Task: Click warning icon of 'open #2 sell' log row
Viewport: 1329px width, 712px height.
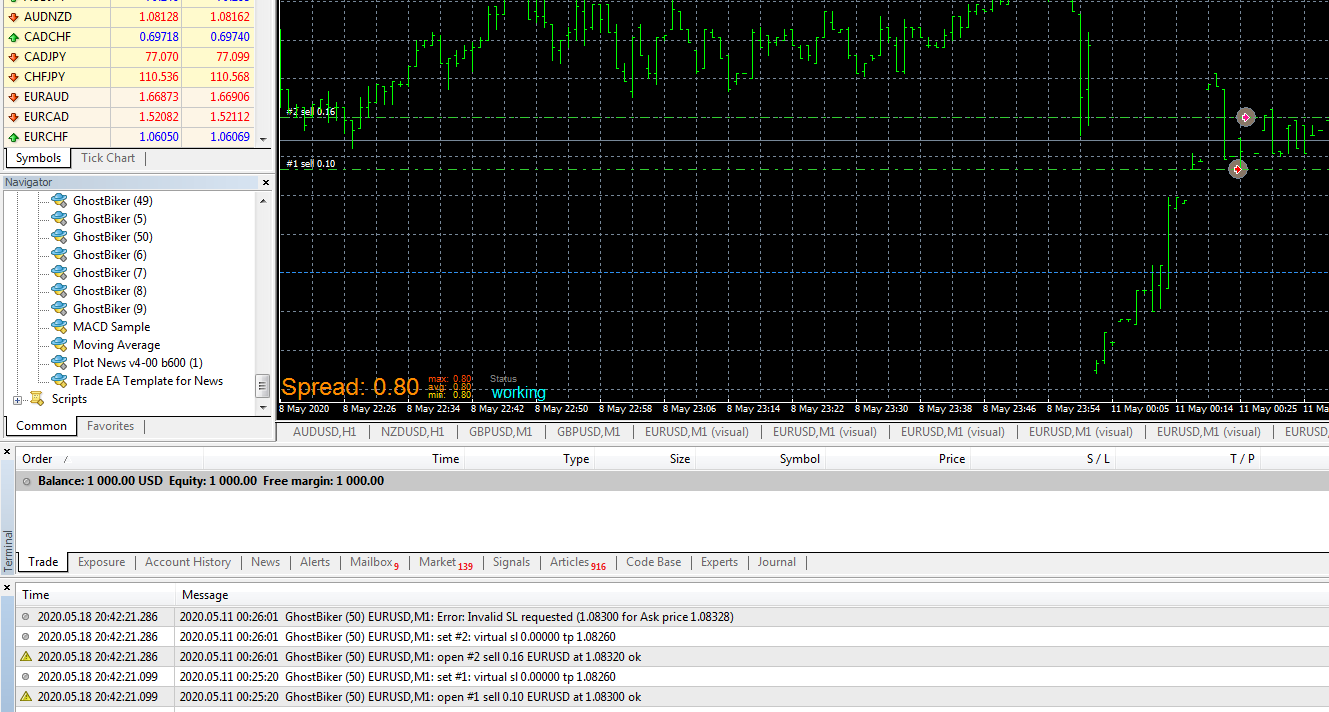Action: tap(26, 657)
